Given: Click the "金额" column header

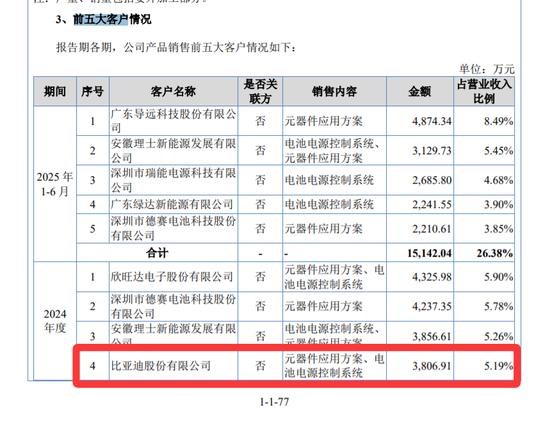Looking at the screenshot, I should pos(420,92).
